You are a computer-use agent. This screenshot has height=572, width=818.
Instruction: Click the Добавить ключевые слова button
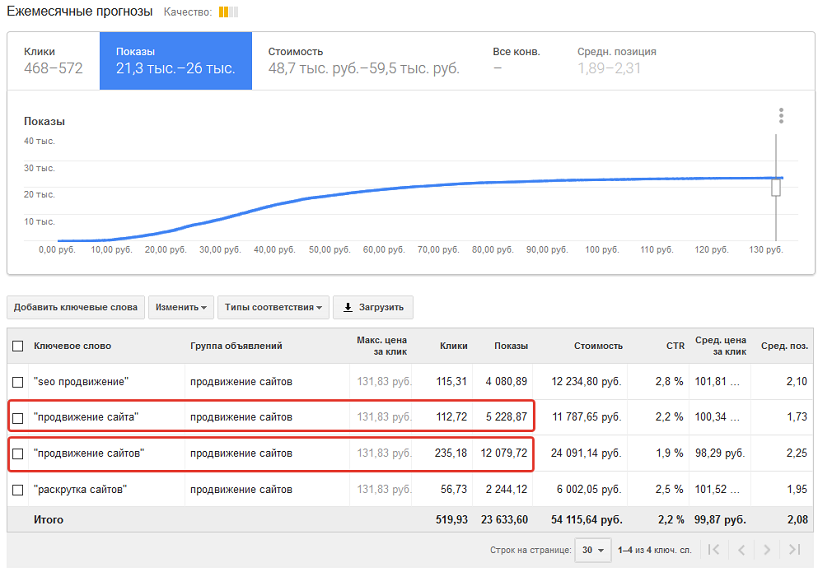[76, 307]
